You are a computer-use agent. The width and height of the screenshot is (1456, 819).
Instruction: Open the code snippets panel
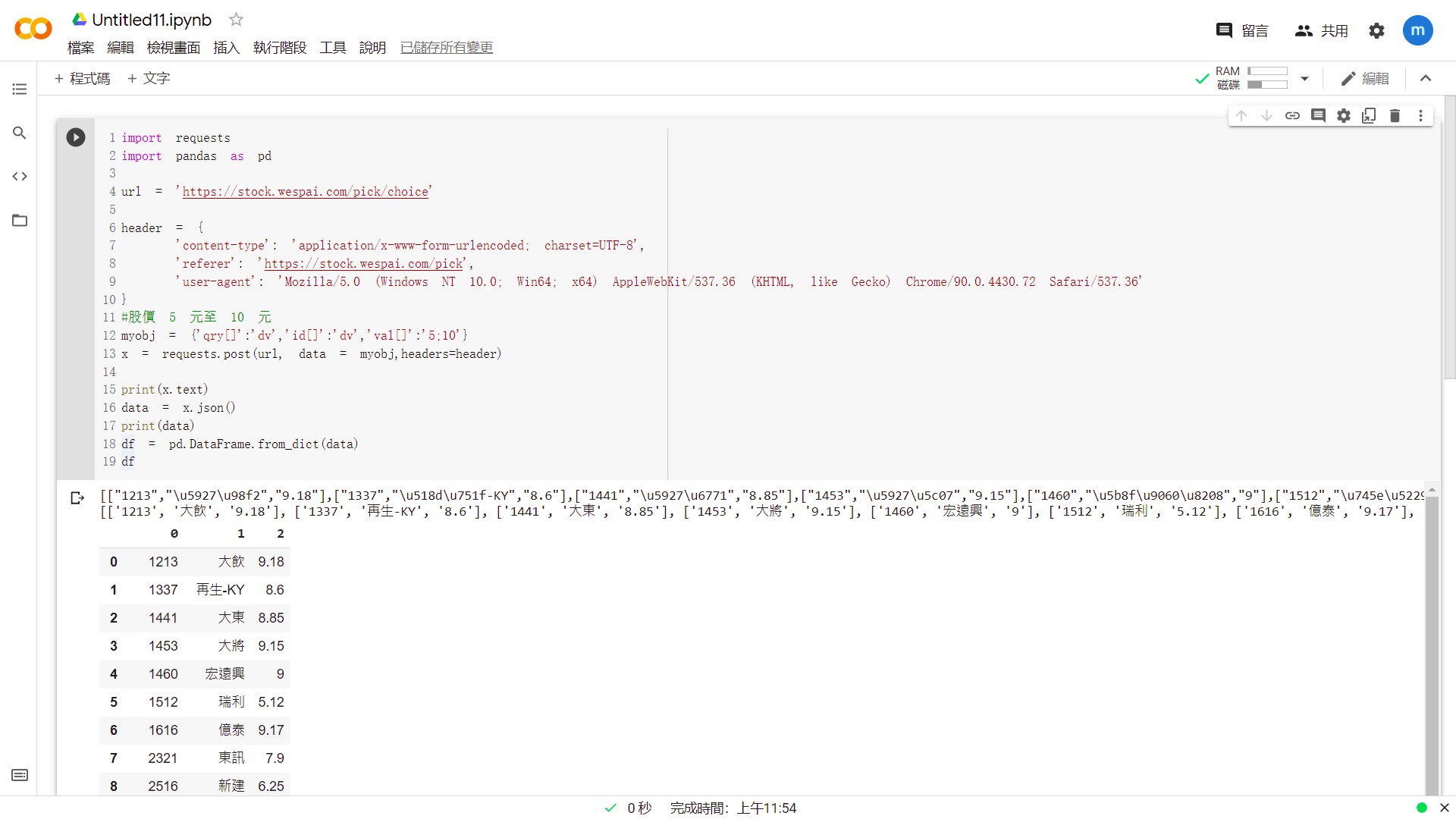pyautogui.click(x=20, y=177)
